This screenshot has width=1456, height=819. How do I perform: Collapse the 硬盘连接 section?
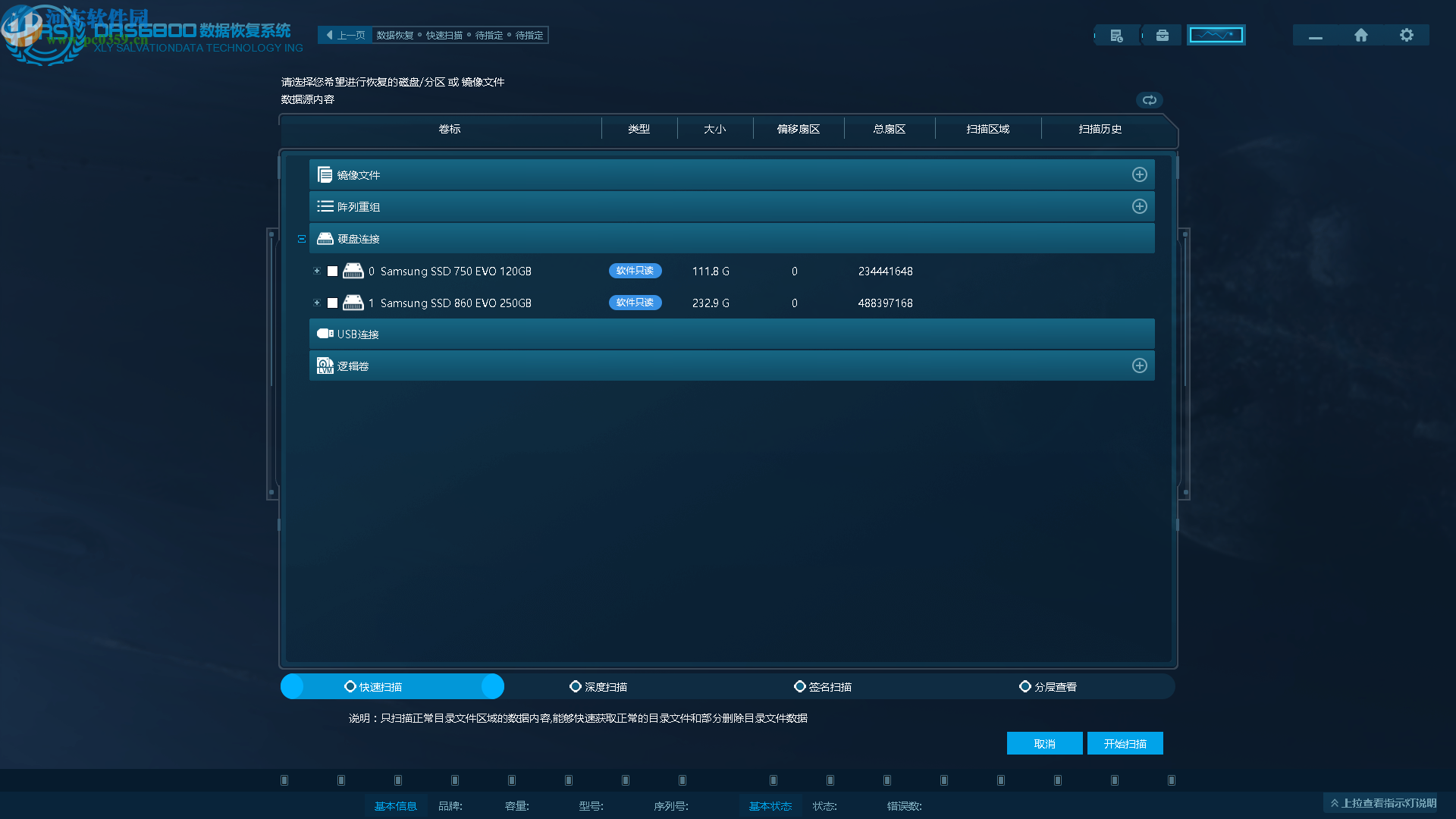click(x=302, y=239)
